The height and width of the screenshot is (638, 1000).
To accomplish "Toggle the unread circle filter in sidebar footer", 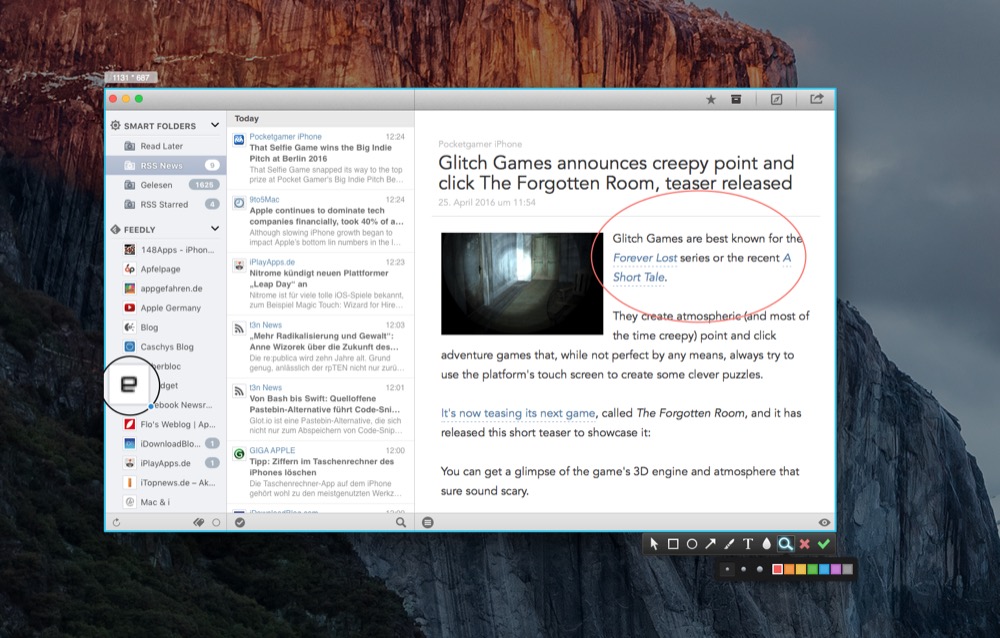I will pos(216,523).
